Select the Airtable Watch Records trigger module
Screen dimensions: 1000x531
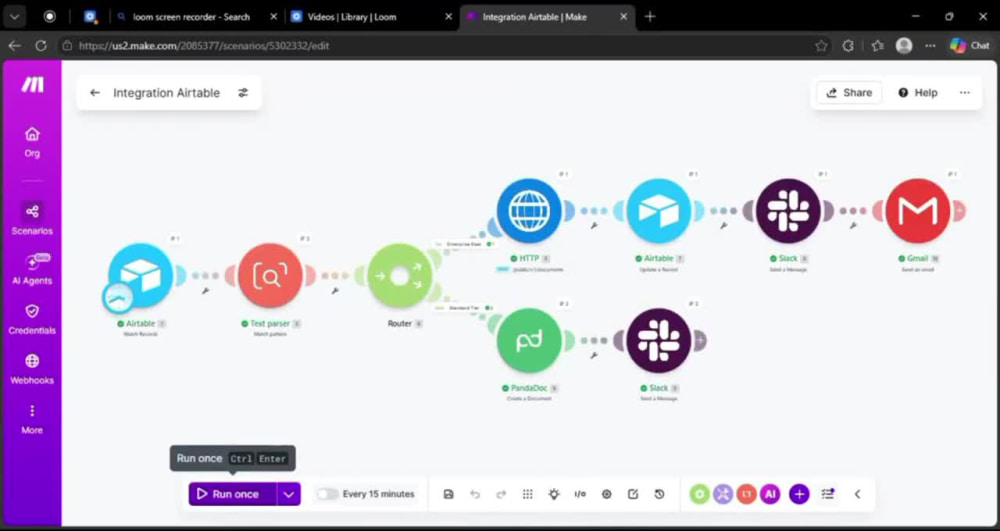click(141, 275)
